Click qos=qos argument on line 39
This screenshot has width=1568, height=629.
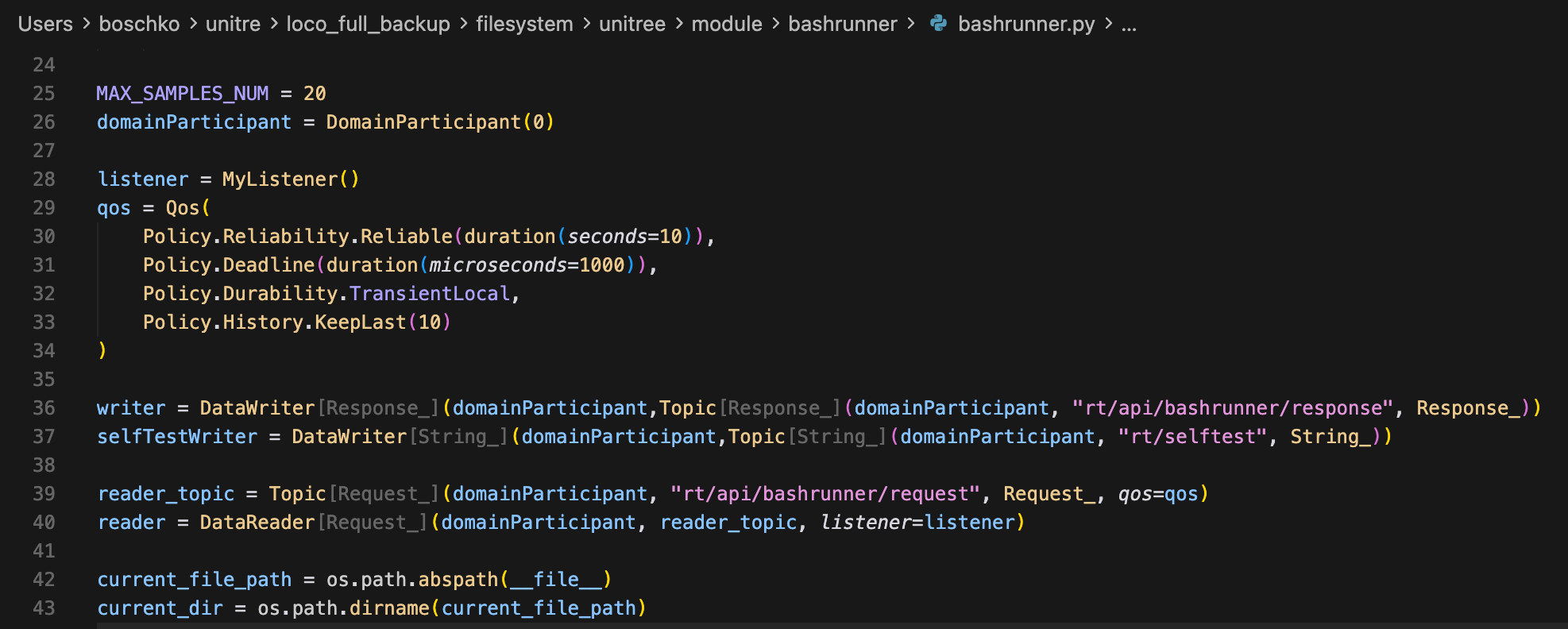click(x=1158, y=494)
